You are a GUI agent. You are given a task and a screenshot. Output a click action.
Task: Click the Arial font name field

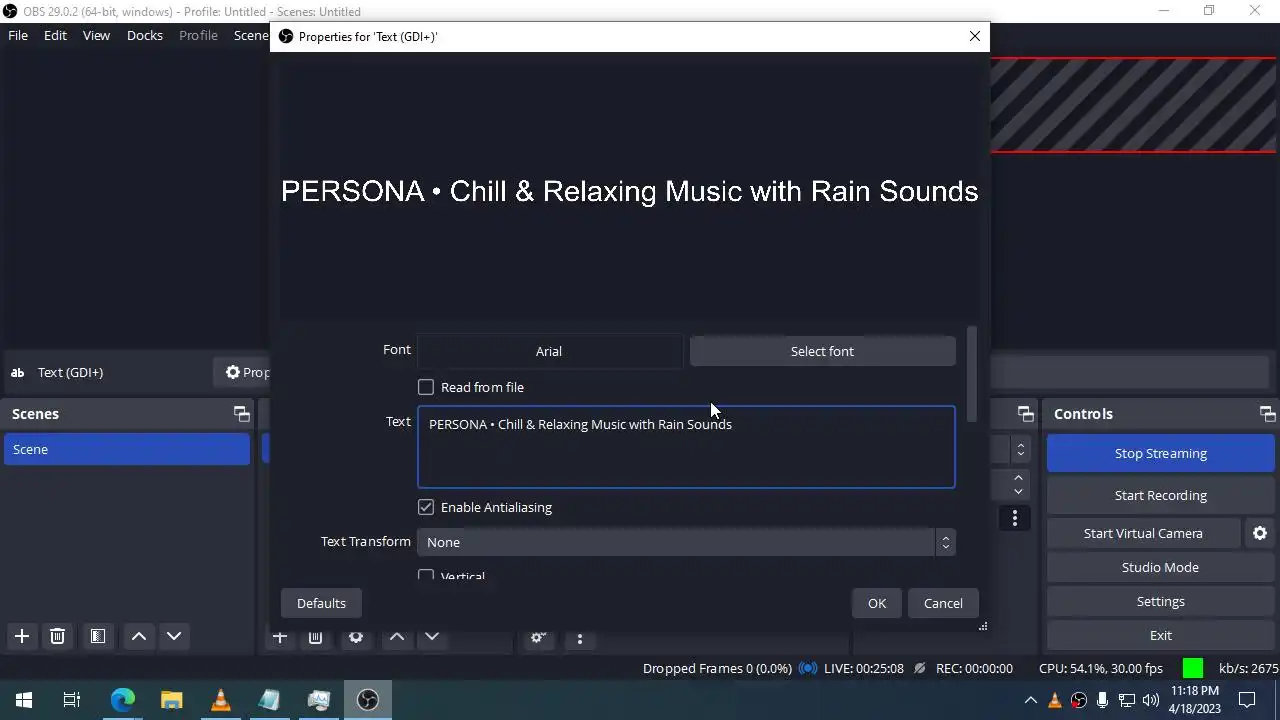pos(549,351)
